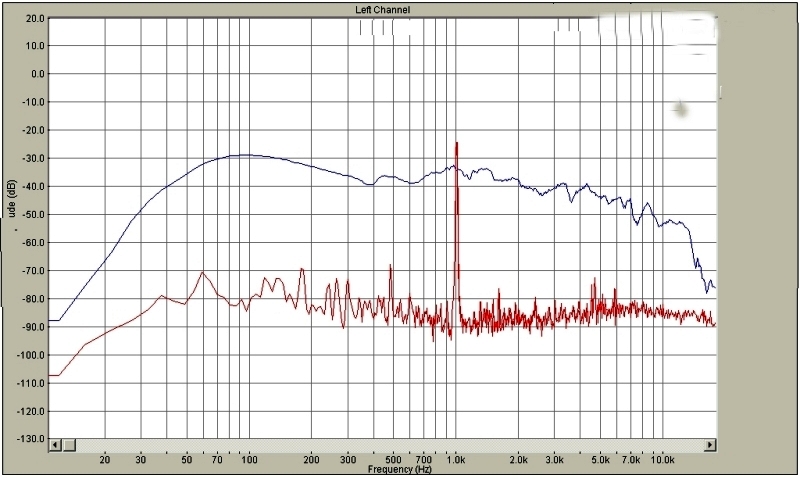800x479 pixels.
Task: Click the 5.0k frequency axis tick label
Action: [600, 460]
